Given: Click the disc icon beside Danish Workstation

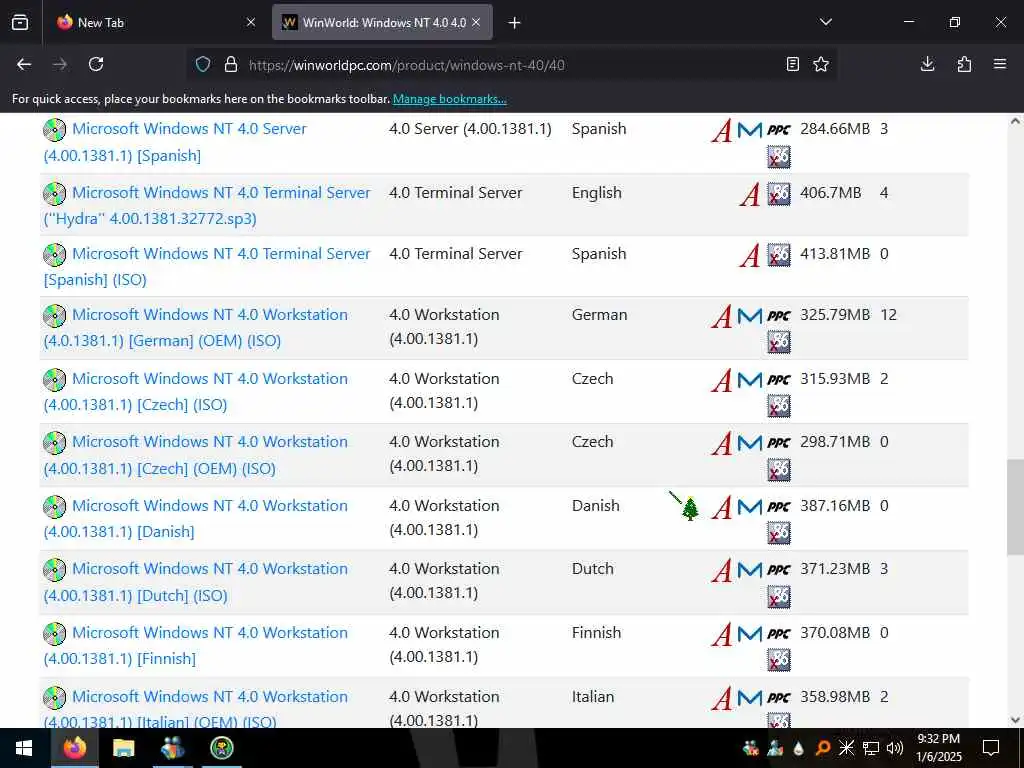Looking at the screenshot, I should (x=54, y=506).
